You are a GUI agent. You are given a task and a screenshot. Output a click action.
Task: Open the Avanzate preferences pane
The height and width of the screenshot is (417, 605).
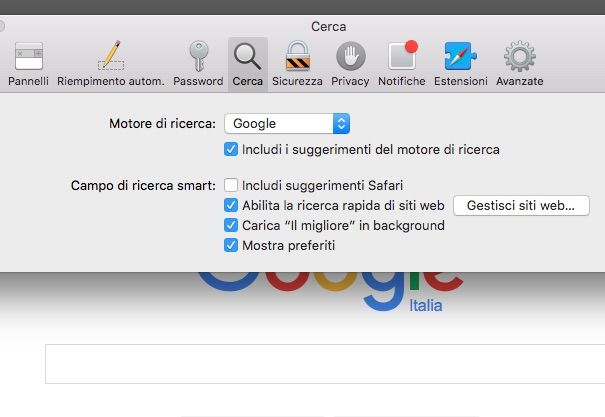coord(520,64)
